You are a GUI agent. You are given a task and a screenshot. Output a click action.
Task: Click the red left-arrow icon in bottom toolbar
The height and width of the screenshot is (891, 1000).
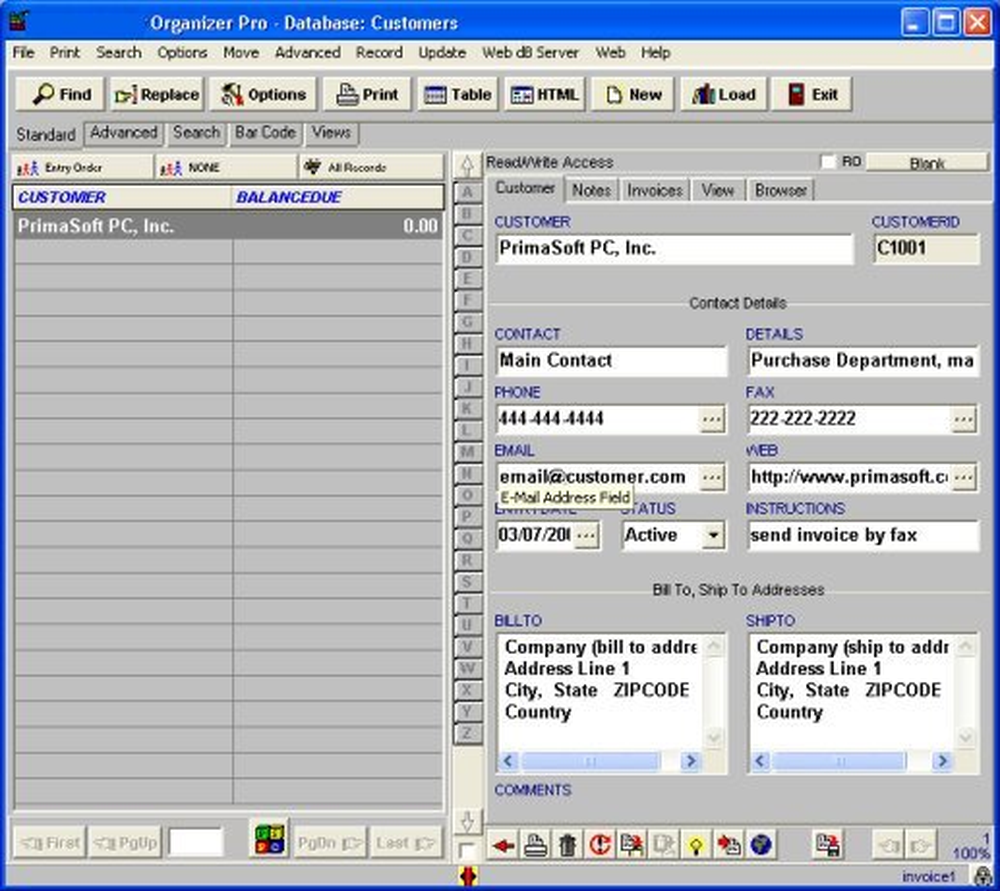[503, 845]
